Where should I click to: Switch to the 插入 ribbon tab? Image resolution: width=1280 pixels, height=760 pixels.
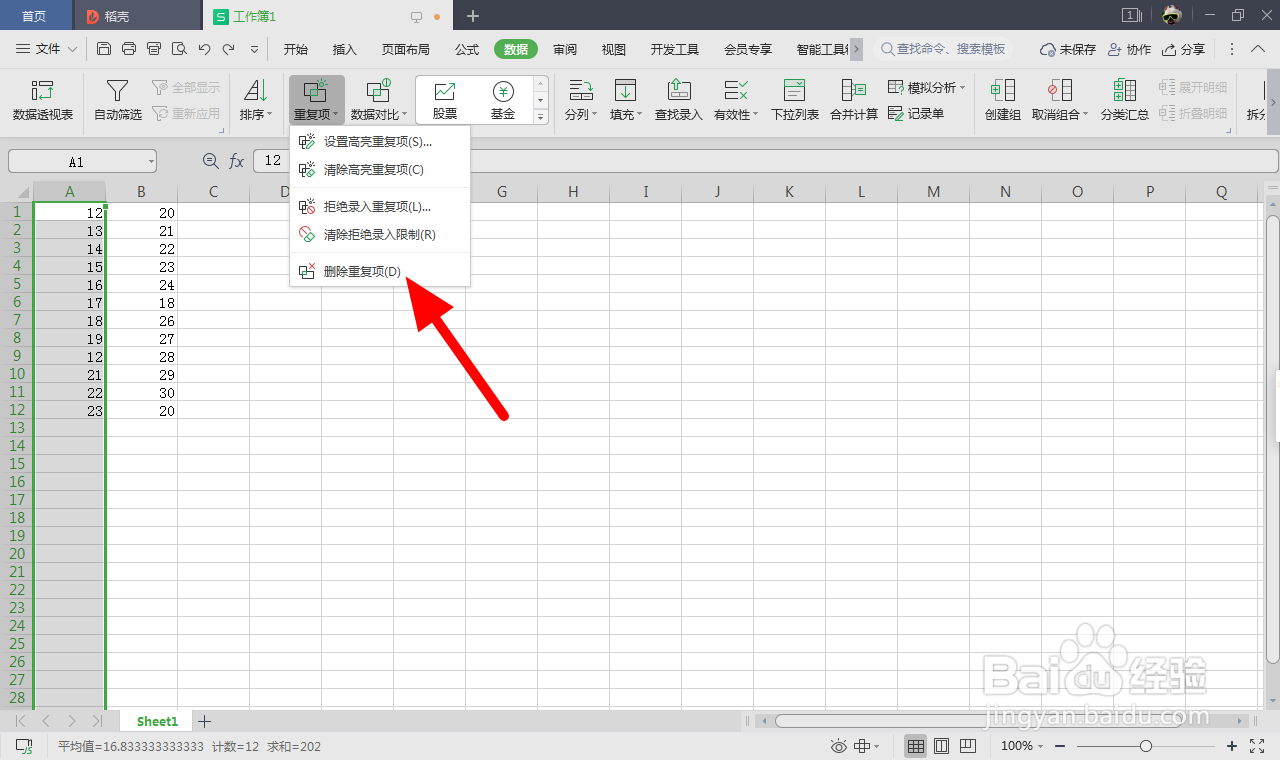click(345, 49)
